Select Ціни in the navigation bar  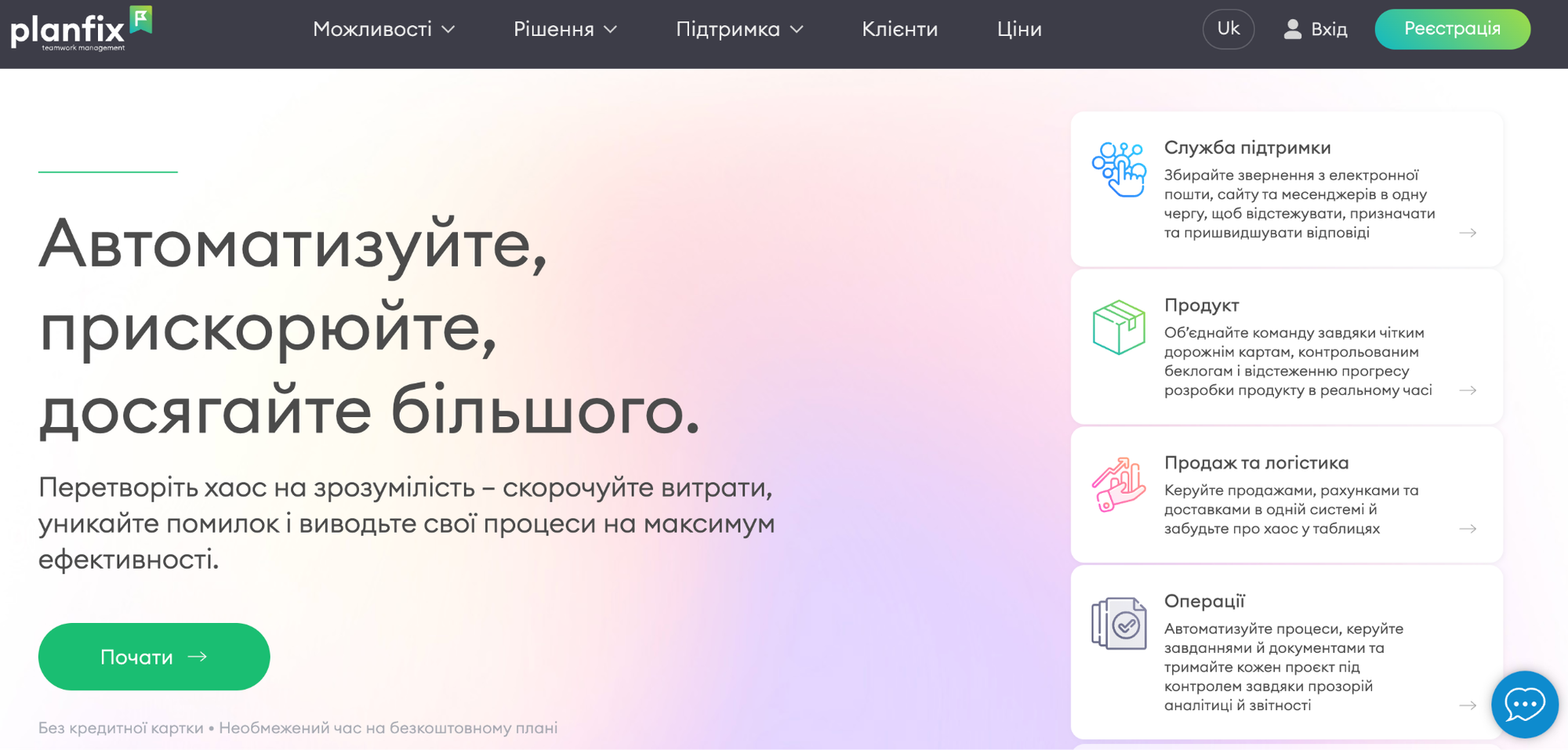[1019, 29]
